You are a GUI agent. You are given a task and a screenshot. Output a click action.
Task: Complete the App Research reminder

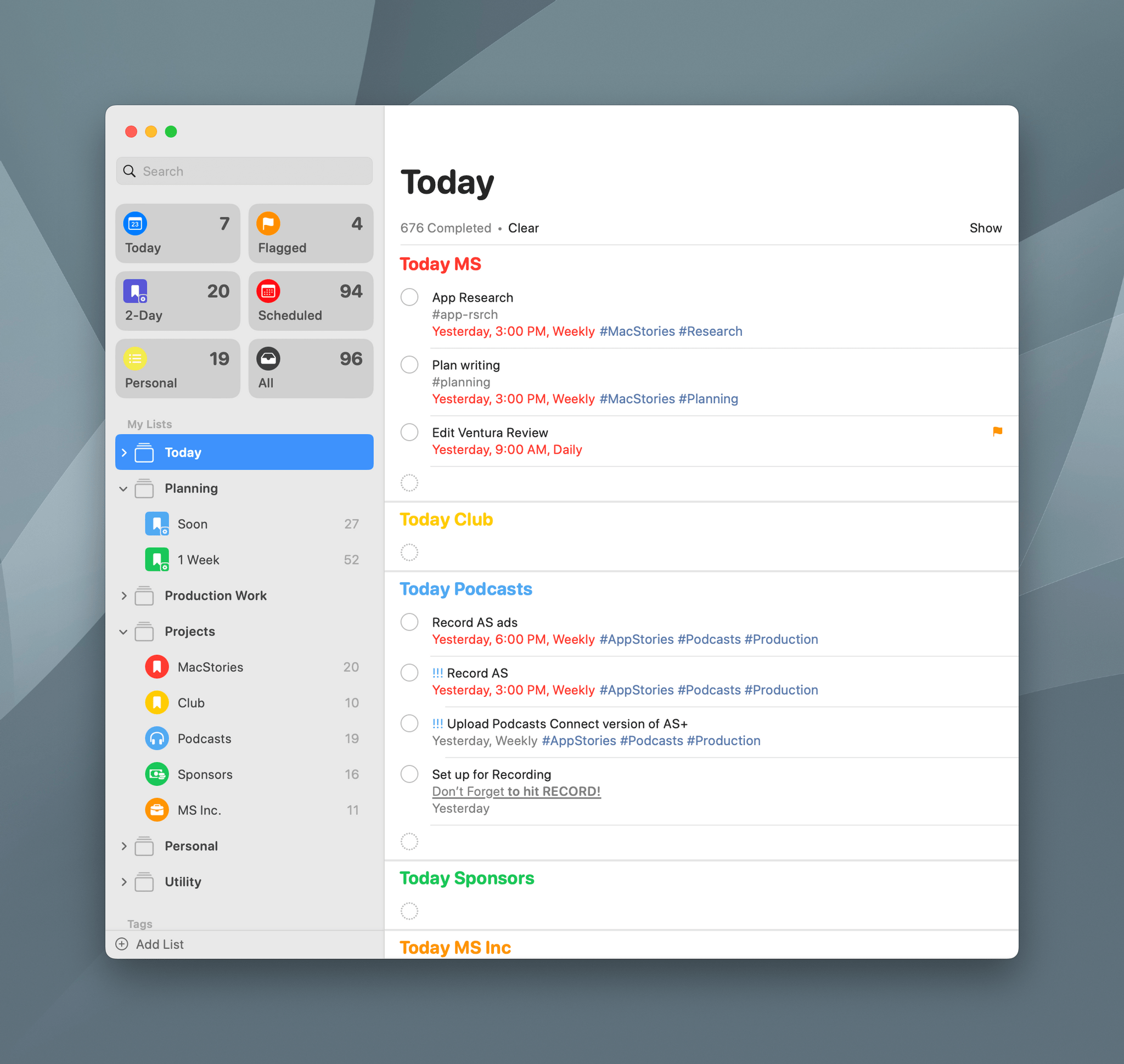tap(409, 297)
